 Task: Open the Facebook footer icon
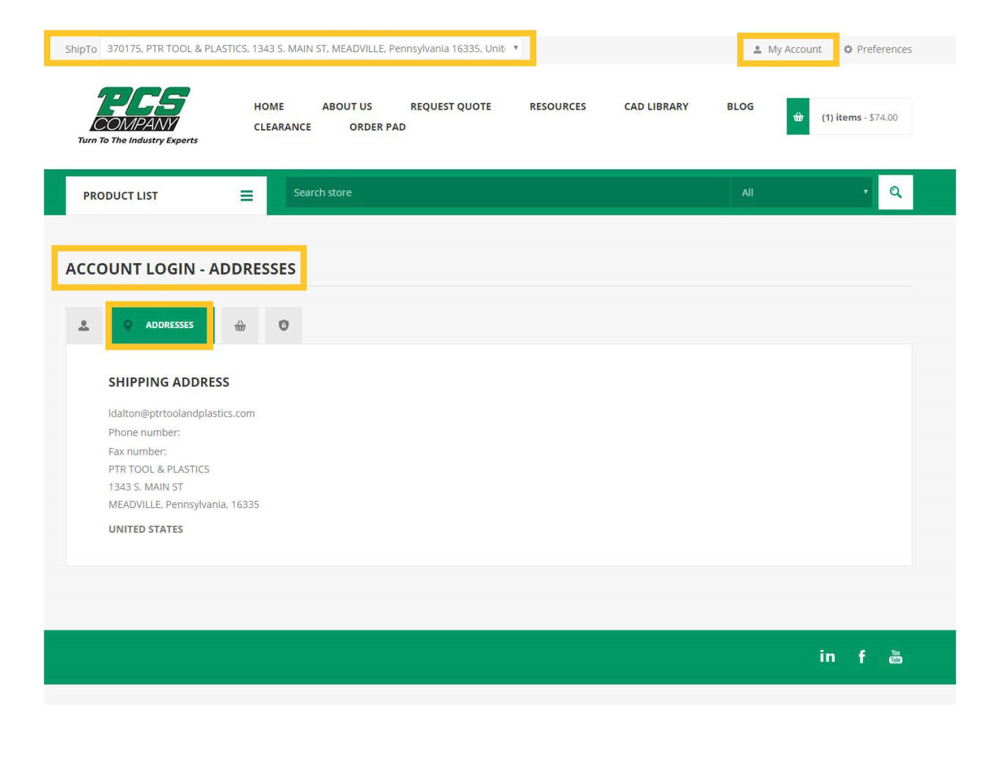click(x=862, y=657)
